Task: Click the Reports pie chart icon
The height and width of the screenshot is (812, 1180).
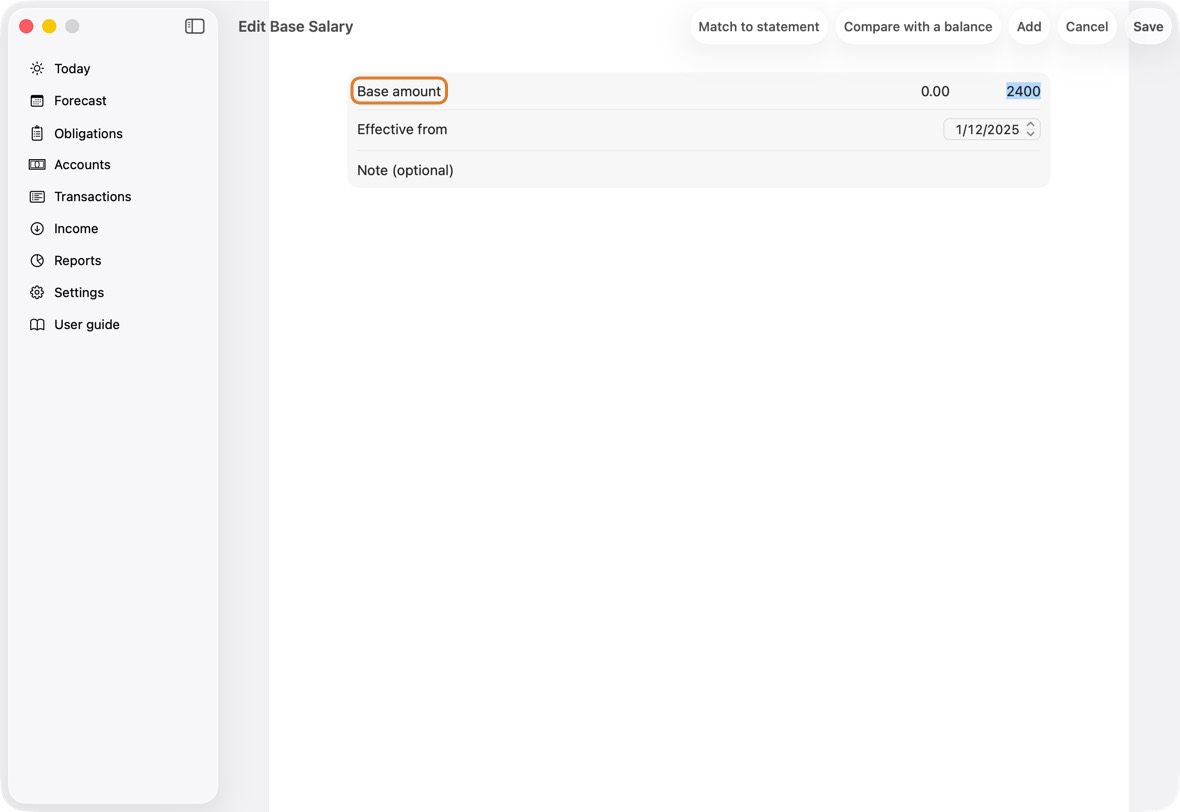Action: pos(37,260)
